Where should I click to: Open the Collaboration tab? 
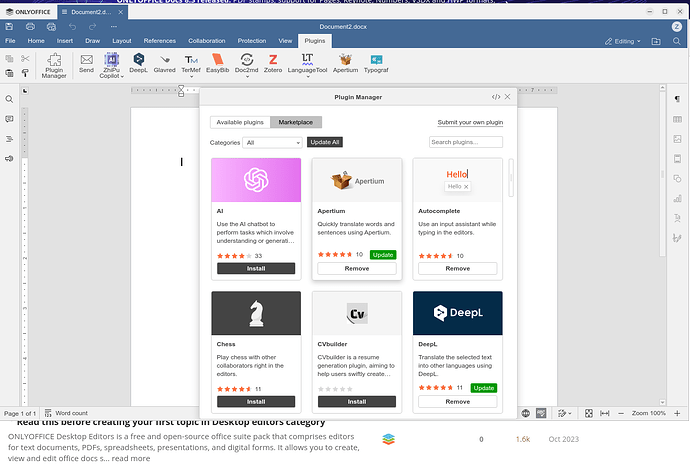point(207,41)
